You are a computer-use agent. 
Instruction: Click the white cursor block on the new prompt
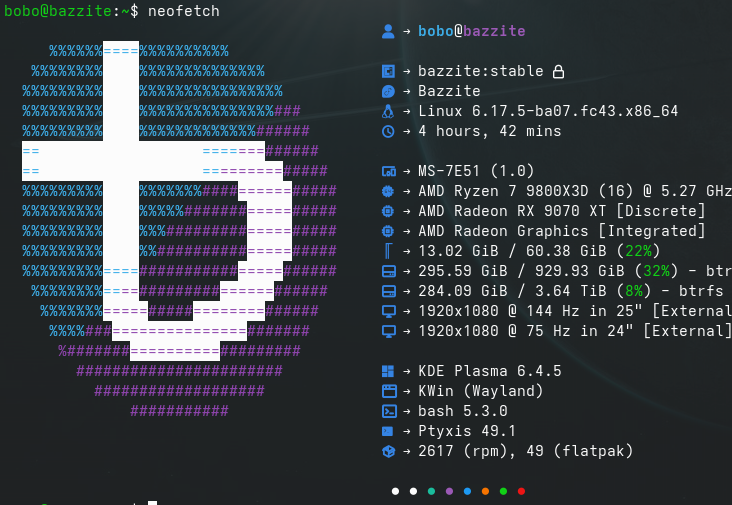click(x=153, y=503)
